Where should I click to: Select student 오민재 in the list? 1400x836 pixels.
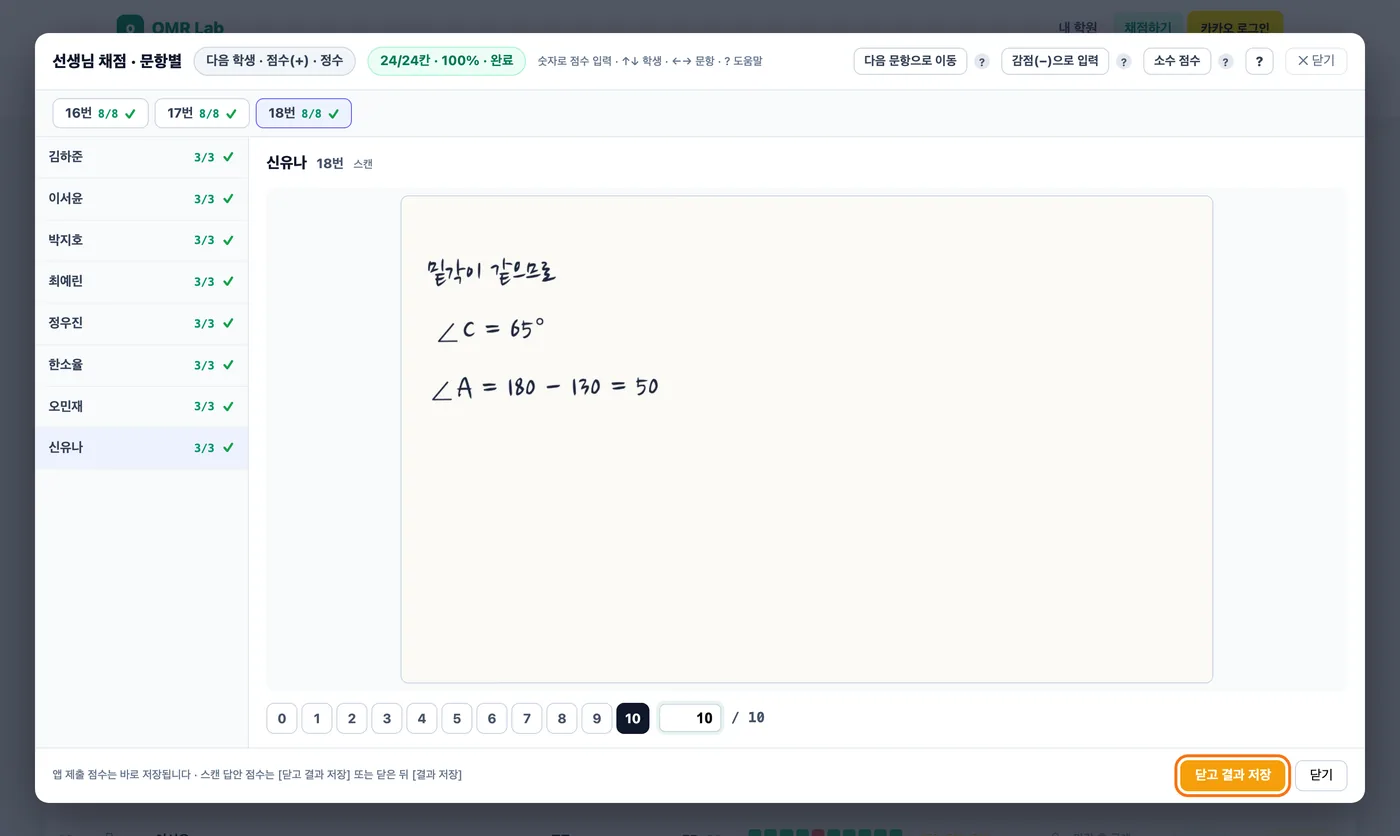click(x=142, y=406)
